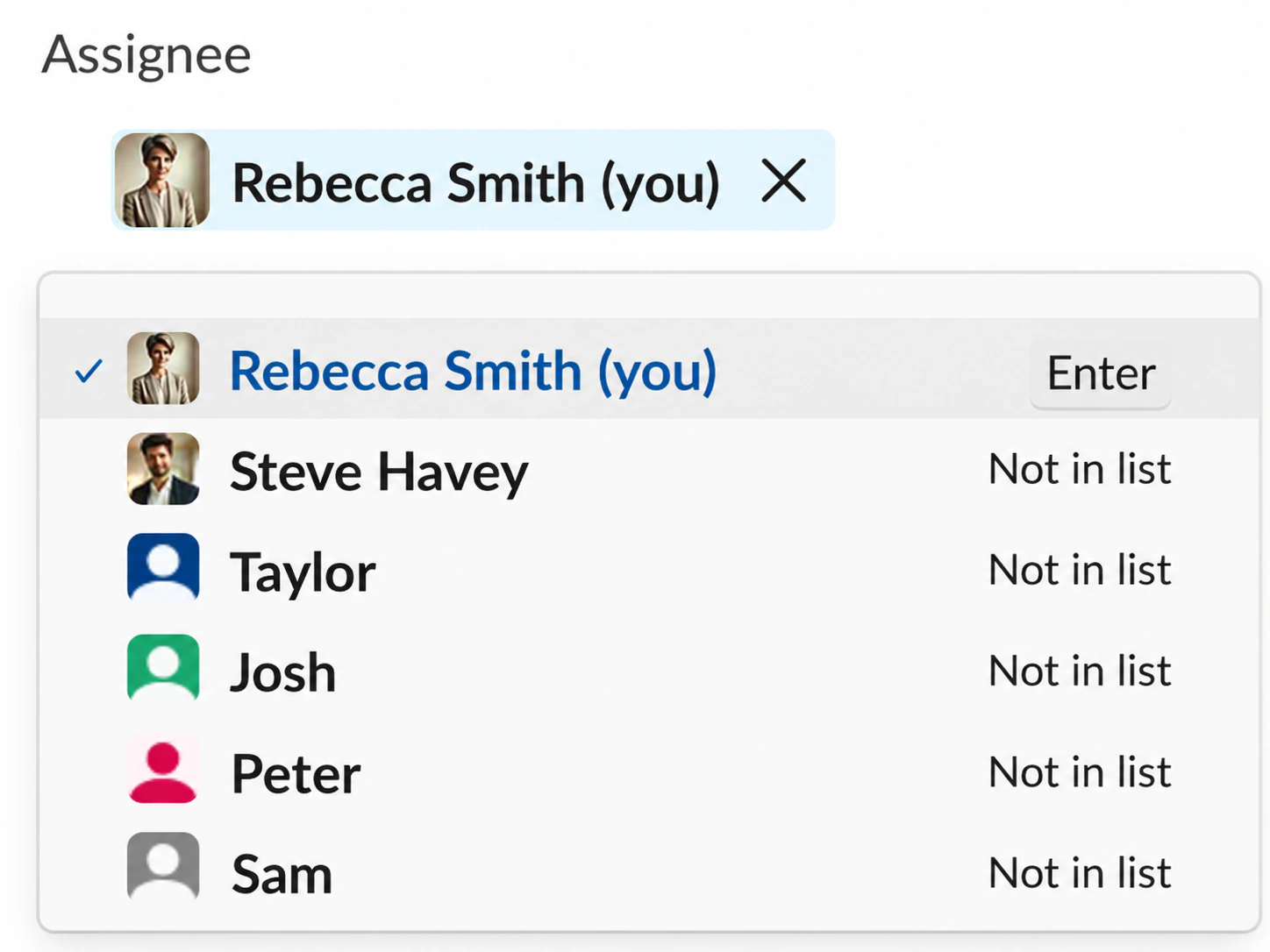Click Taylor's blue avatar icon

[x=163, y=568]
